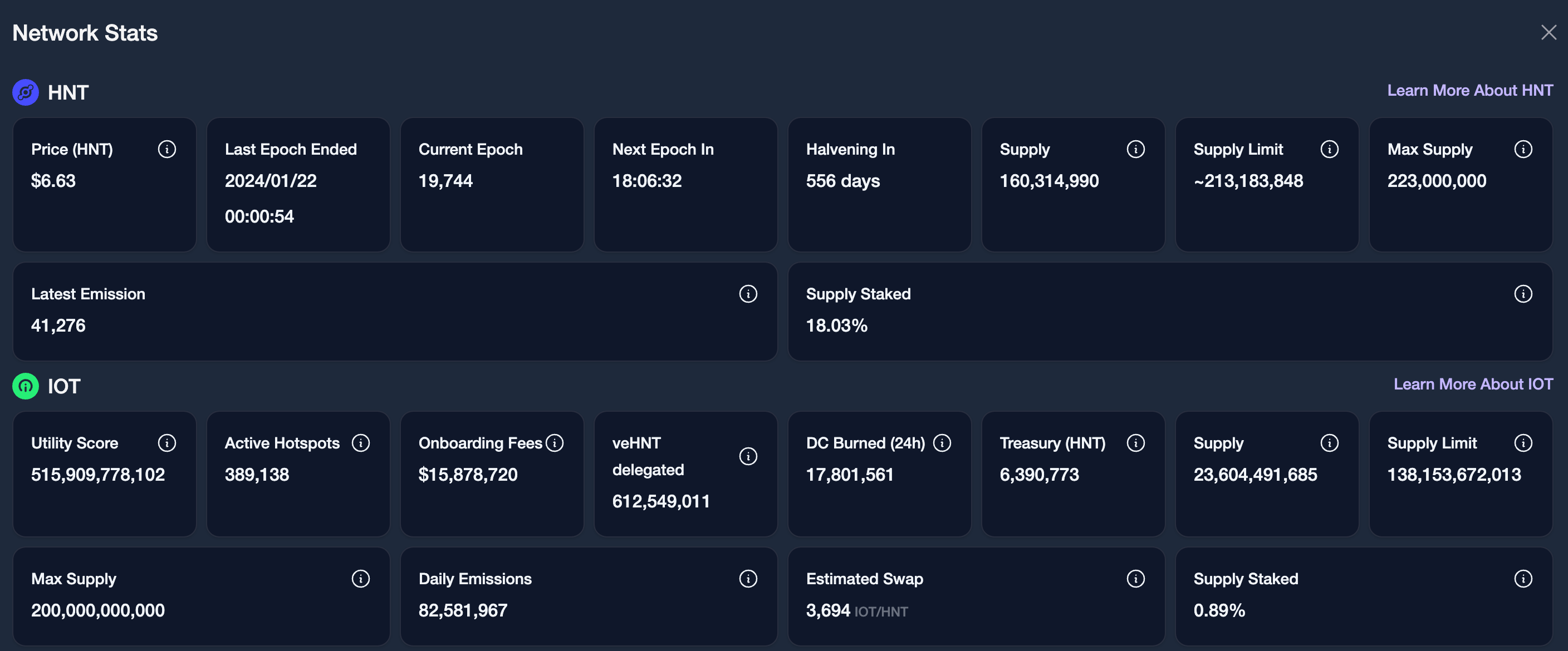This screenshot has width=1568, height=651.
Task: Click the green IOT token logo
Action: (26, 386)
